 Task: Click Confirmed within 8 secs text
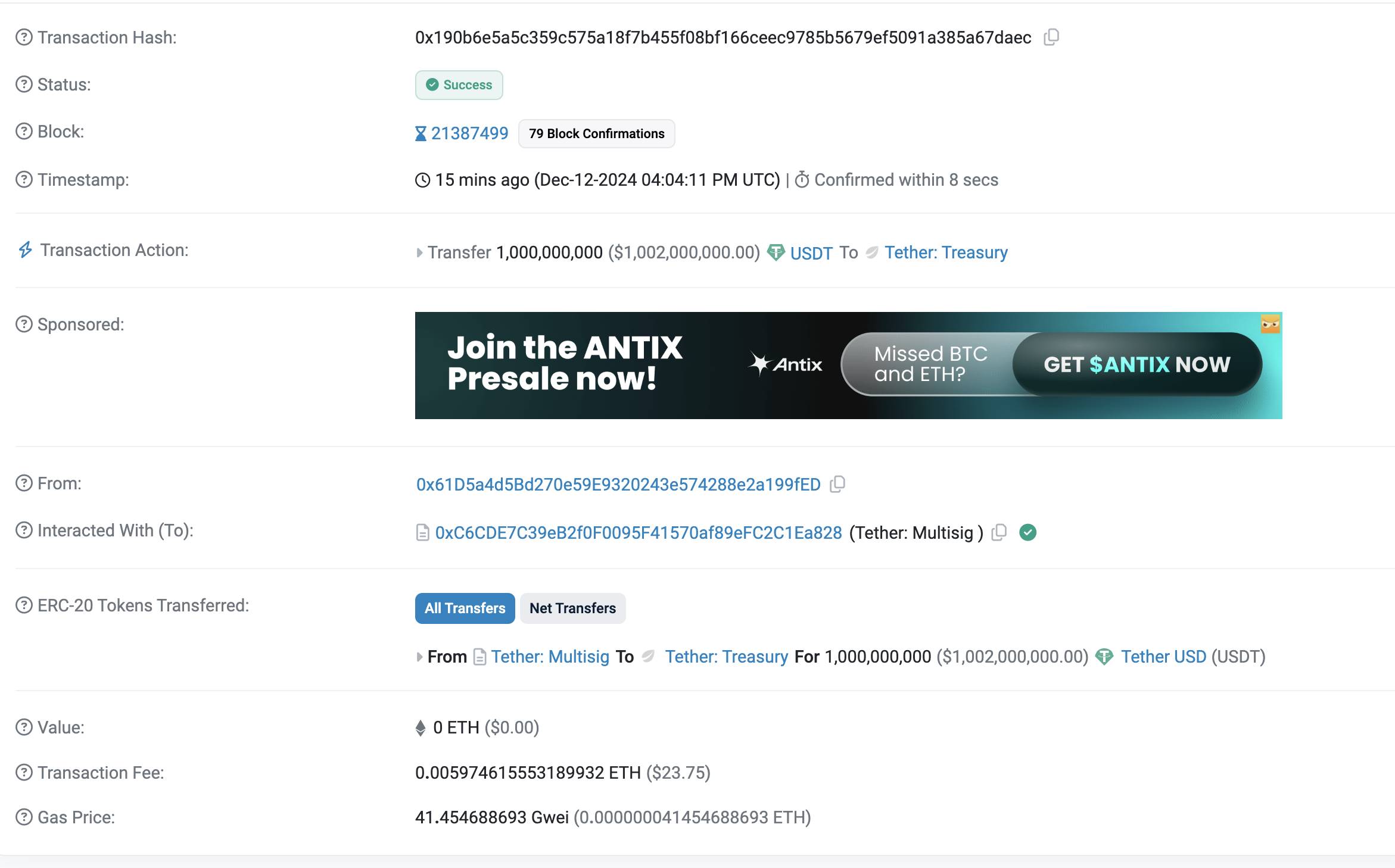pyautogui.click(x=906, y=180)
